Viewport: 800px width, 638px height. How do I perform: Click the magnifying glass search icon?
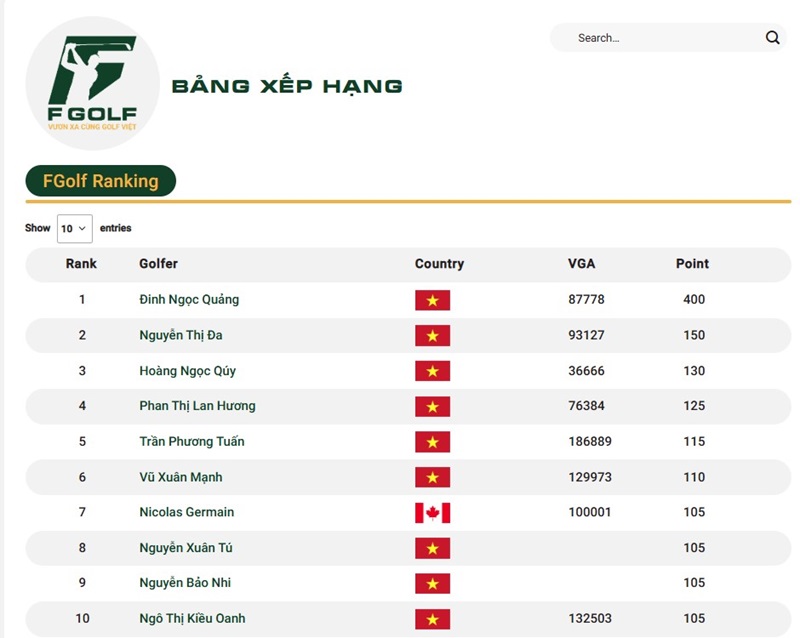coord(772,38)
